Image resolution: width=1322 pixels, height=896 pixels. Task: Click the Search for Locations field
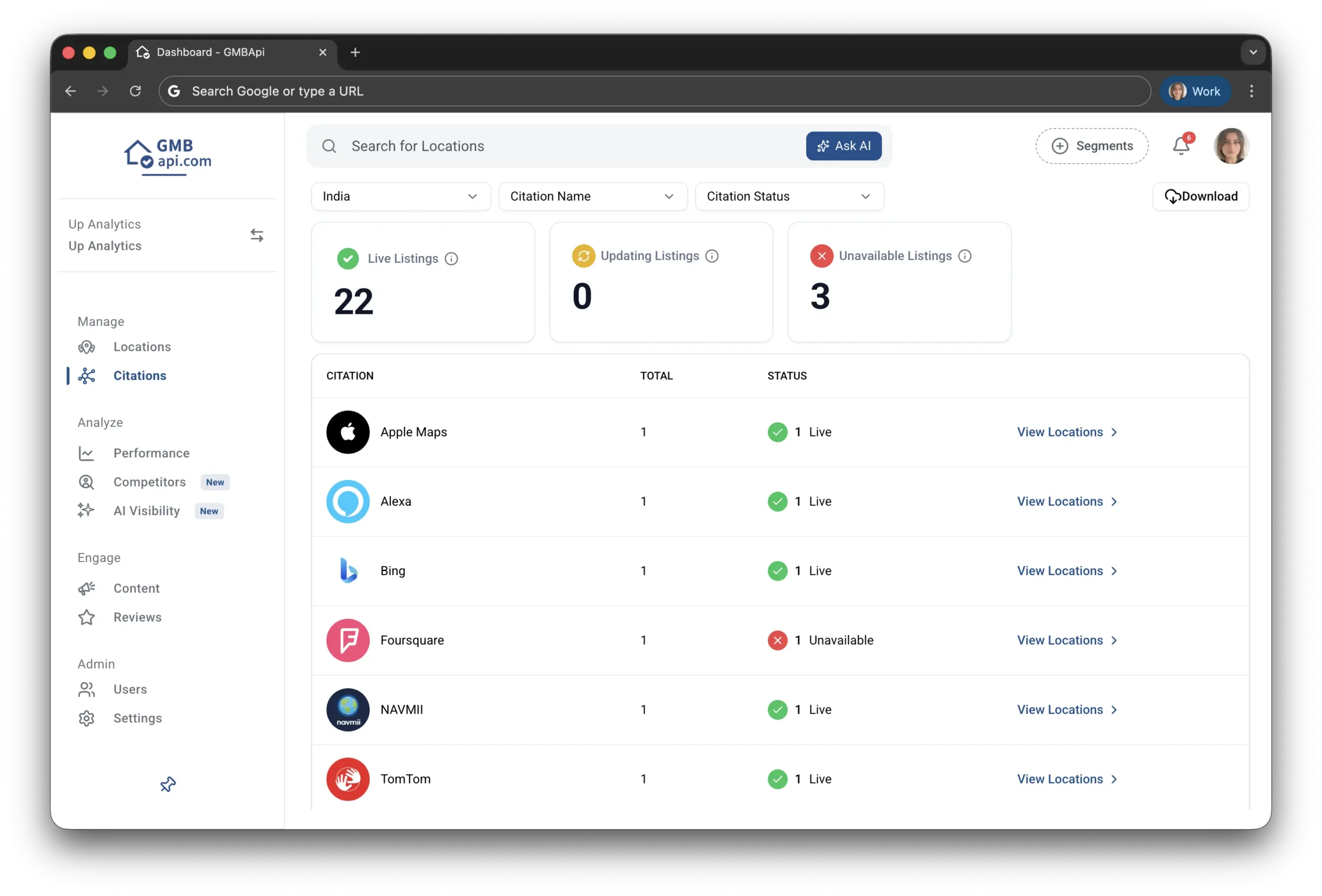point(558,147)
